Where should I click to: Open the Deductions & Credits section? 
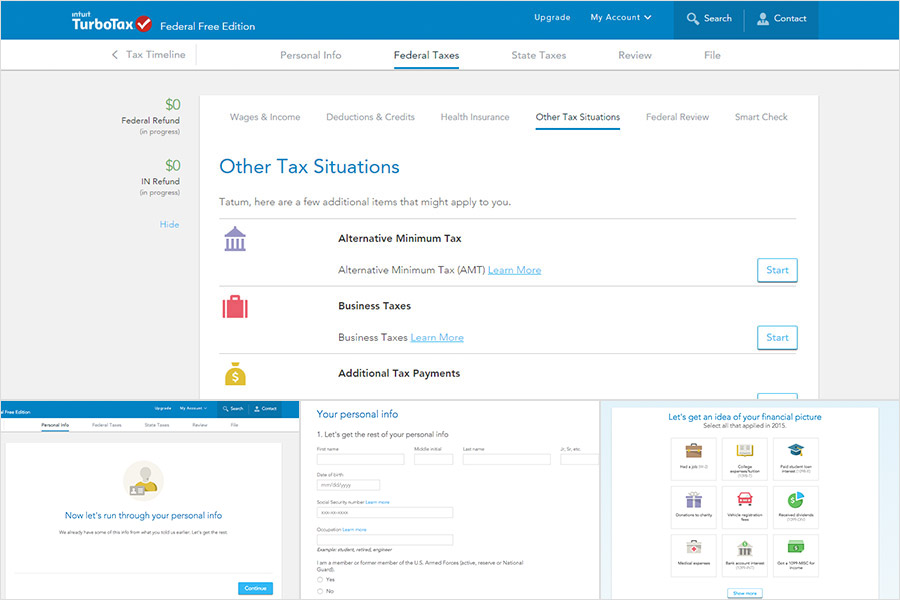point(370,116)
